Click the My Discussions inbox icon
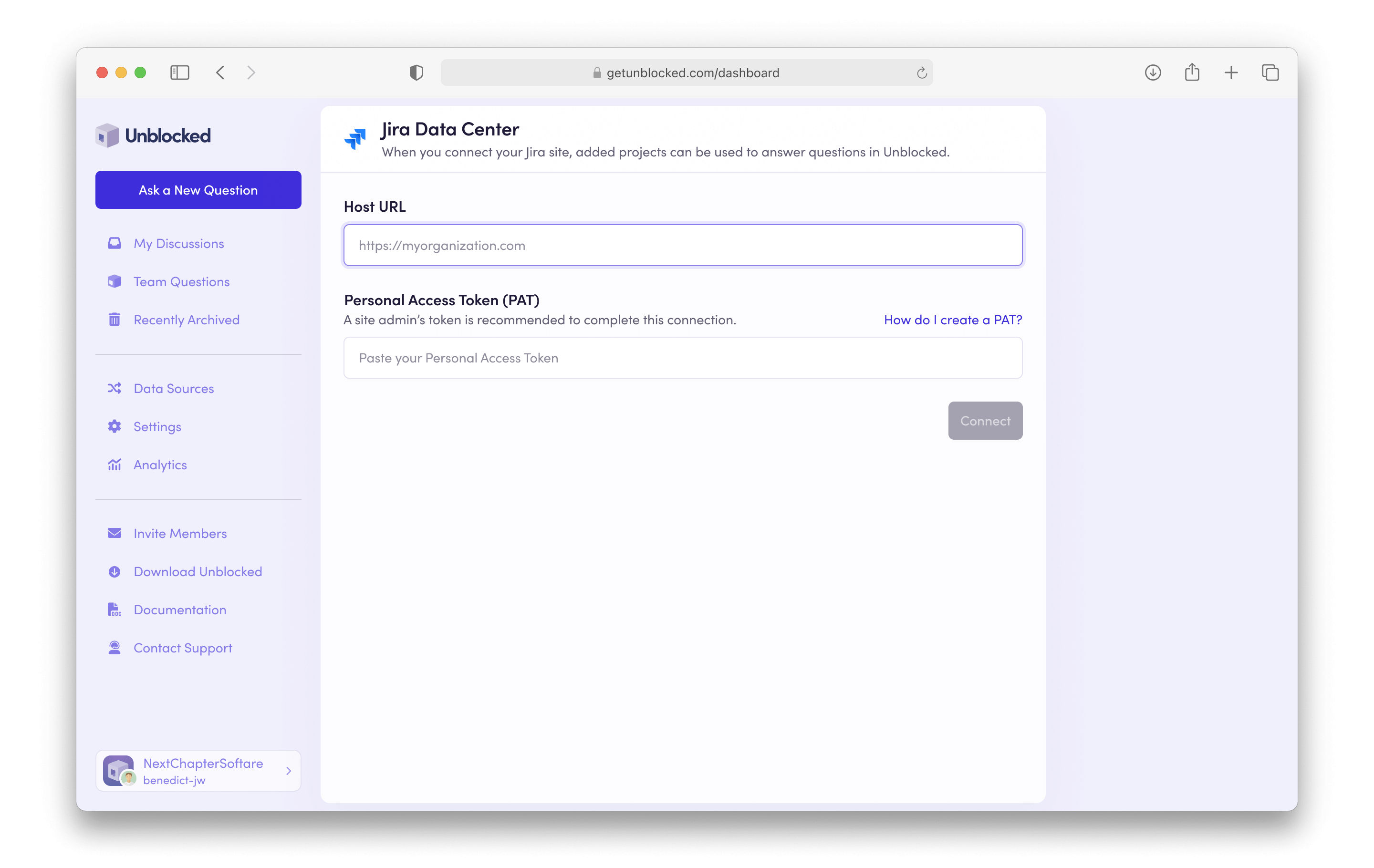The width and height of the screenshot is (1374, 868). point(114,244)
